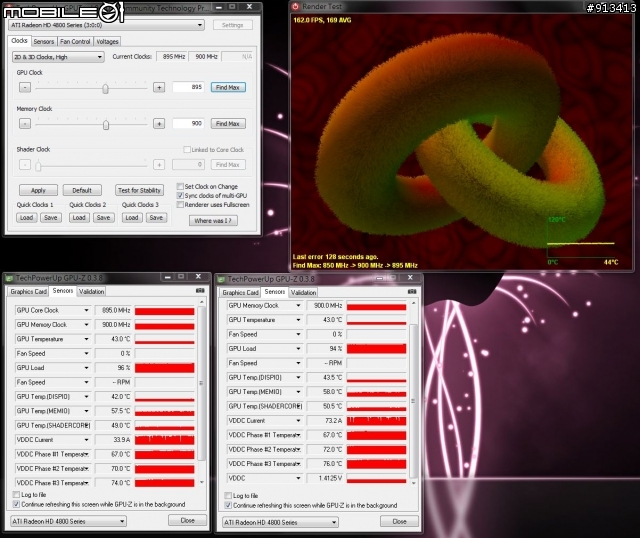Click Find Max for Memory Clock
The height and width of the screenshot is (538, 640).
click(x=228, y=124)
